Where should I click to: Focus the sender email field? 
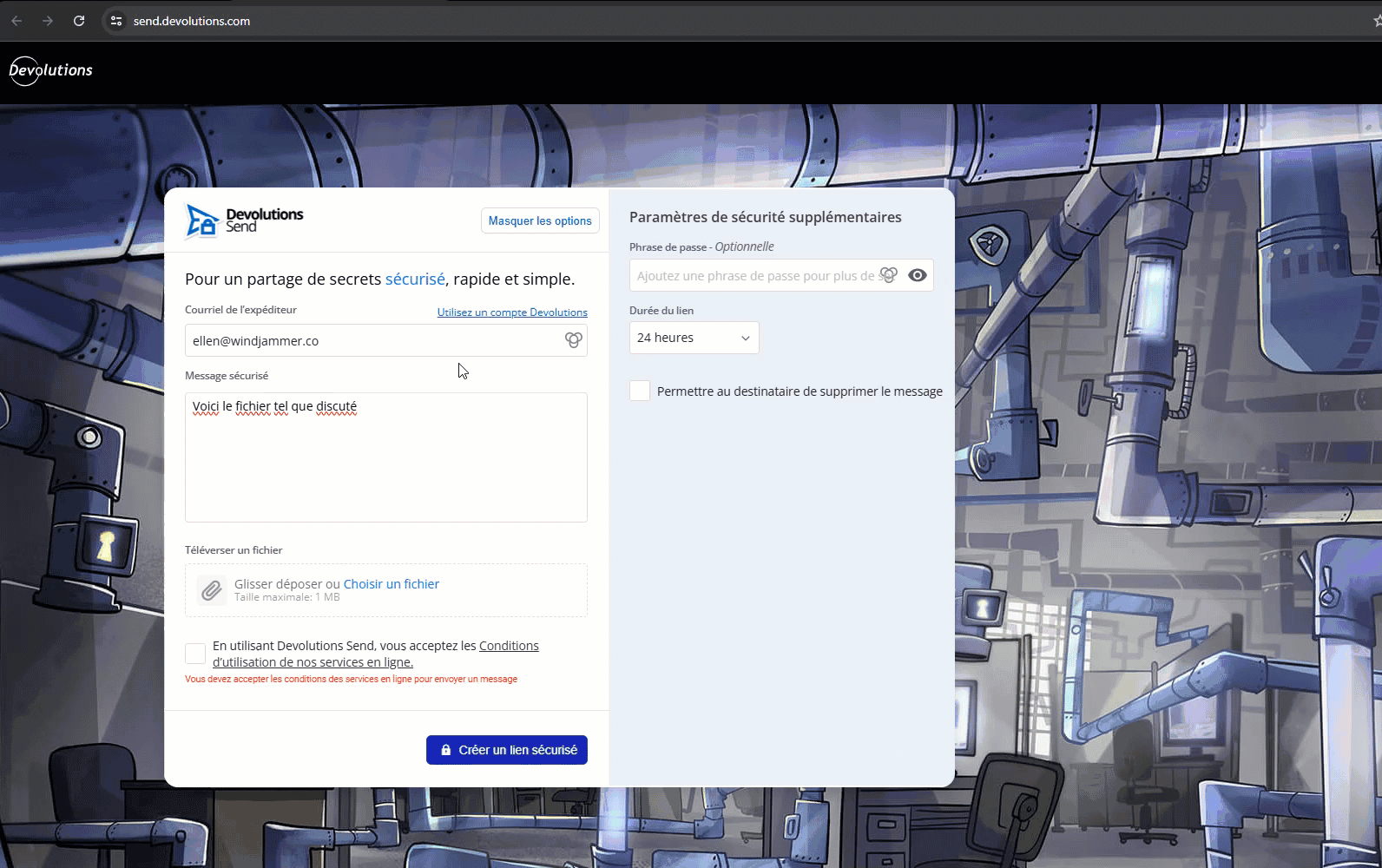point(386,340)
